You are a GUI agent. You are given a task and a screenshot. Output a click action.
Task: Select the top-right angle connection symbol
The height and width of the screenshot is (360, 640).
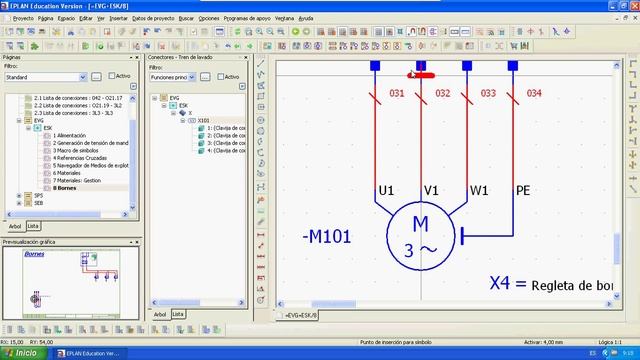point(633,74)
